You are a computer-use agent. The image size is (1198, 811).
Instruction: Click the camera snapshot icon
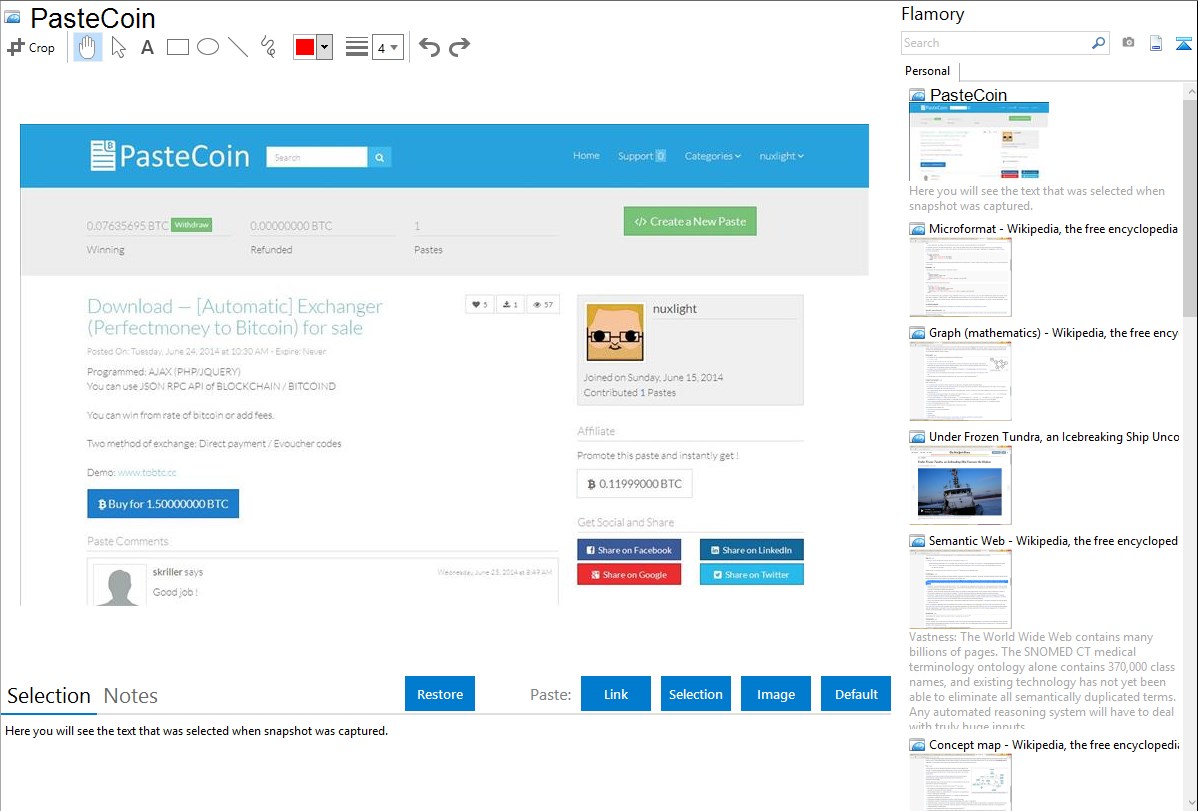tap(1128, 43)
